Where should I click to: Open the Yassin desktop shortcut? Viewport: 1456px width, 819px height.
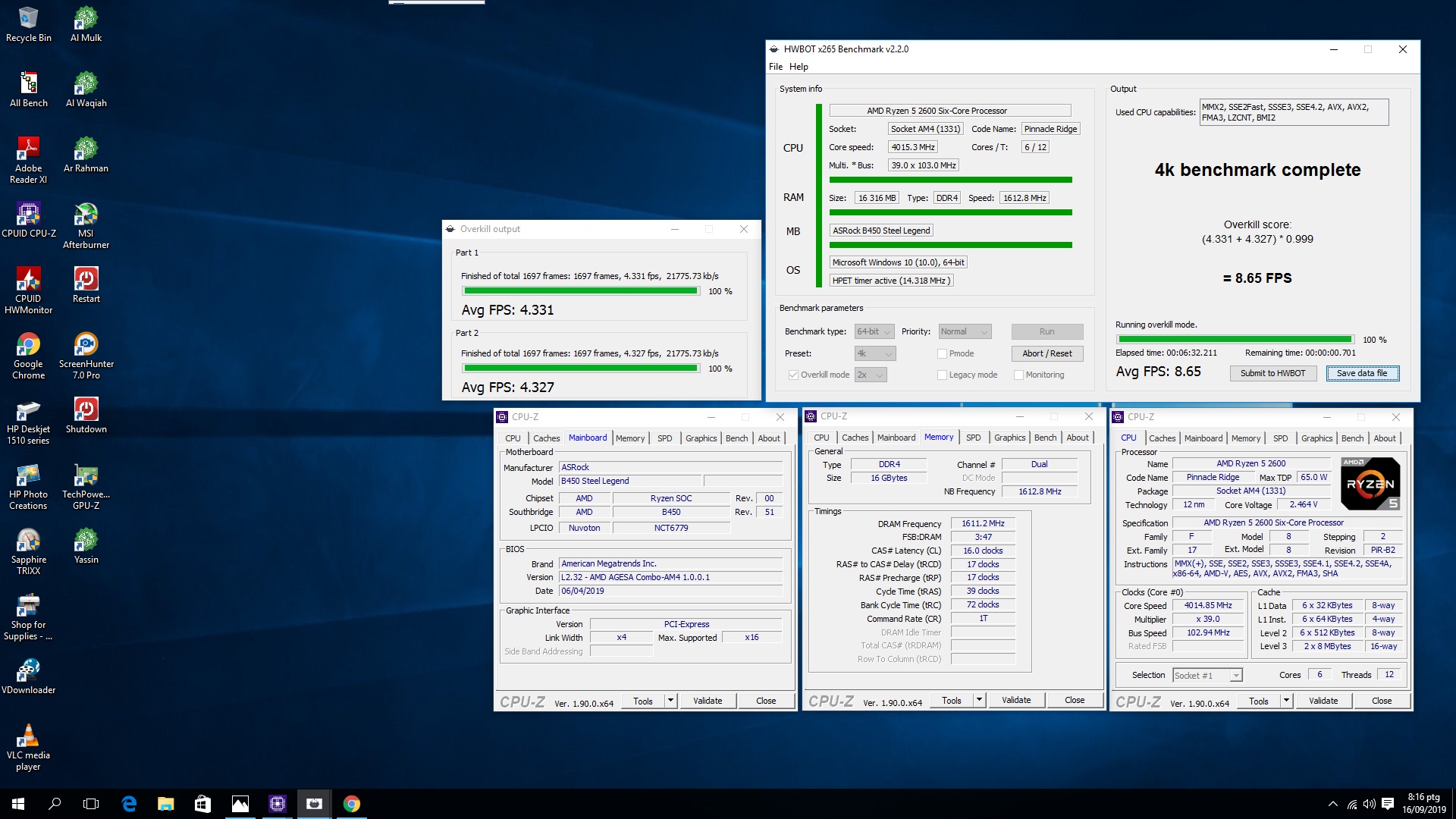86,546
